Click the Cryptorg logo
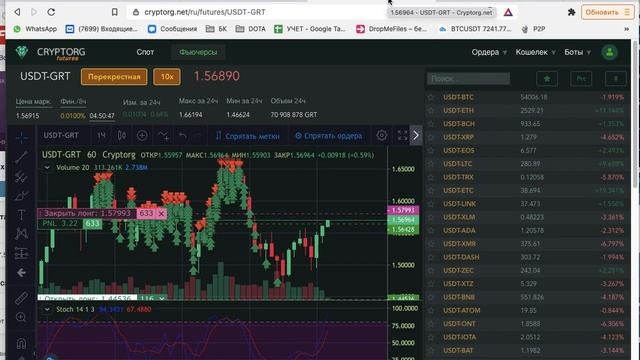Image resolution: width=640 pixels, height=360 pixels. tap(51, 53)
